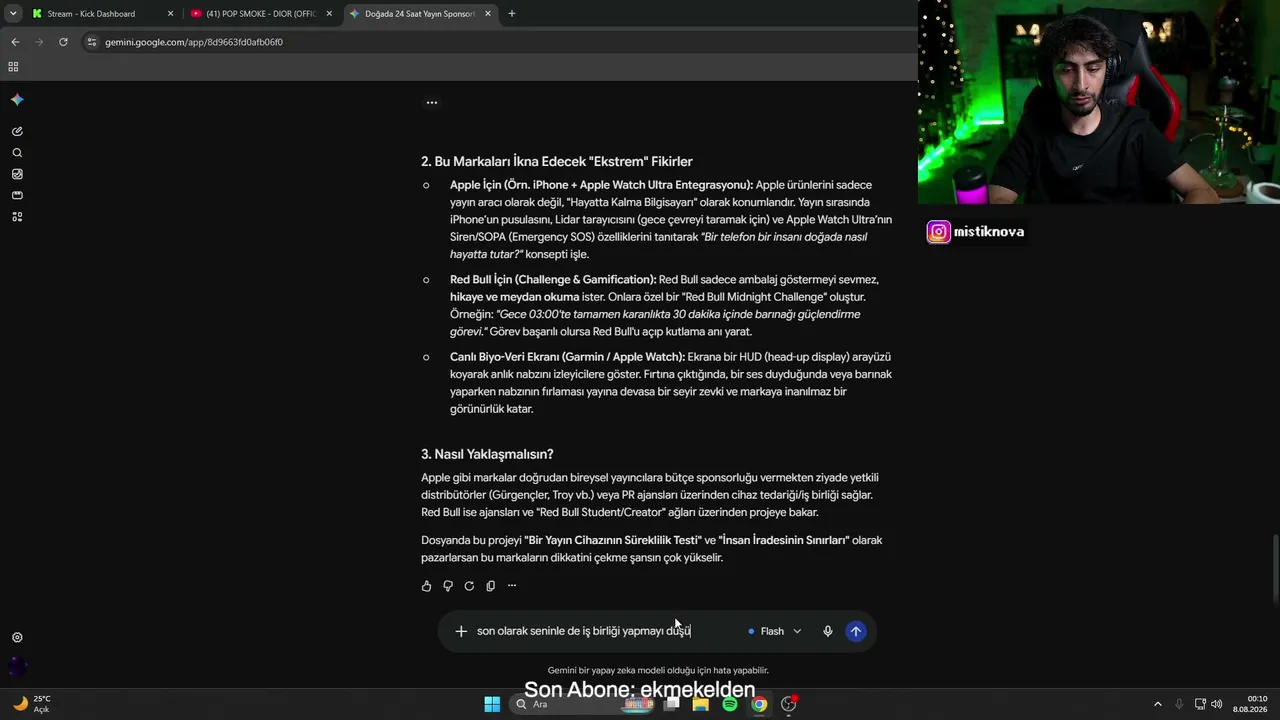Open the weather widget showing 25°C
The height and width of the screenshot is (720, 1280).
pos(32,704)
